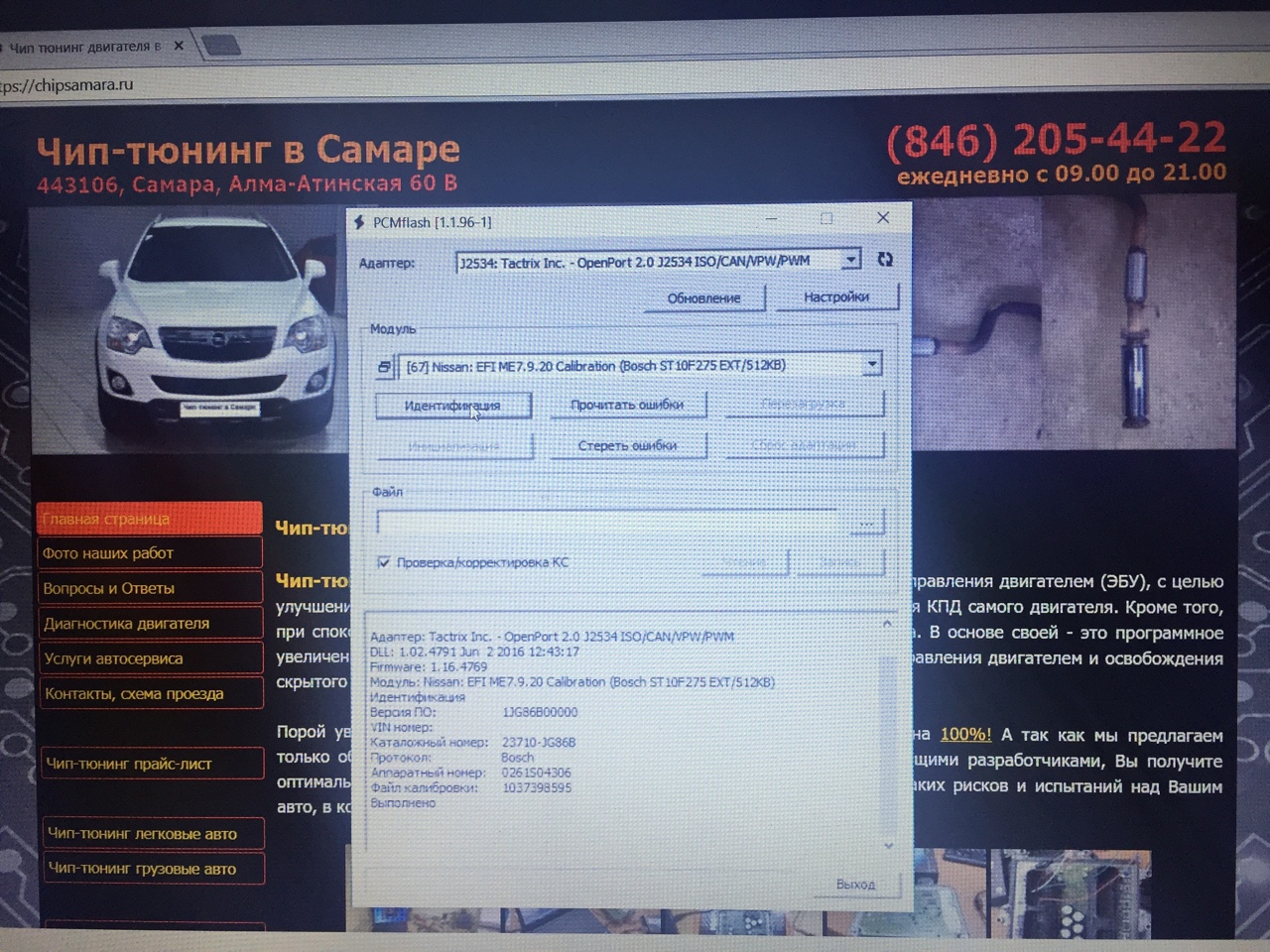Click the module list icon beside Nissan entry

[385, 367]
